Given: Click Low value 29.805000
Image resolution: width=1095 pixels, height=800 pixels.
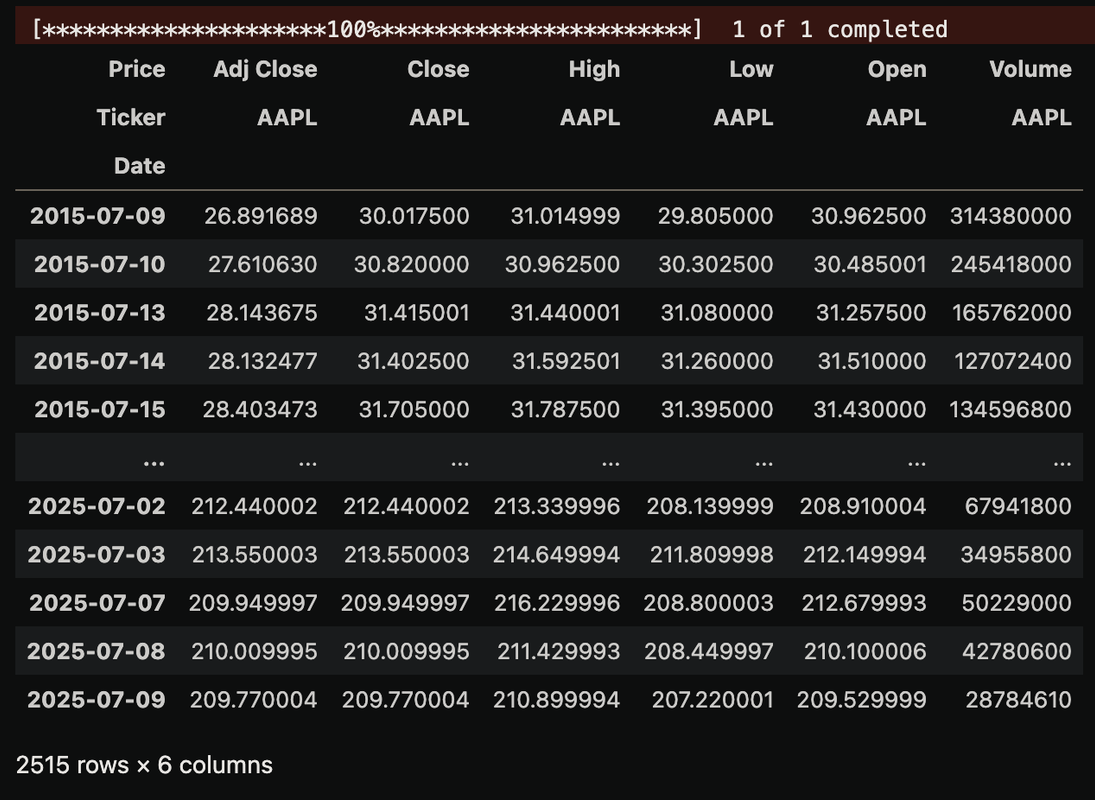Looking at the screenshot, I should click(x=716, y=216).
